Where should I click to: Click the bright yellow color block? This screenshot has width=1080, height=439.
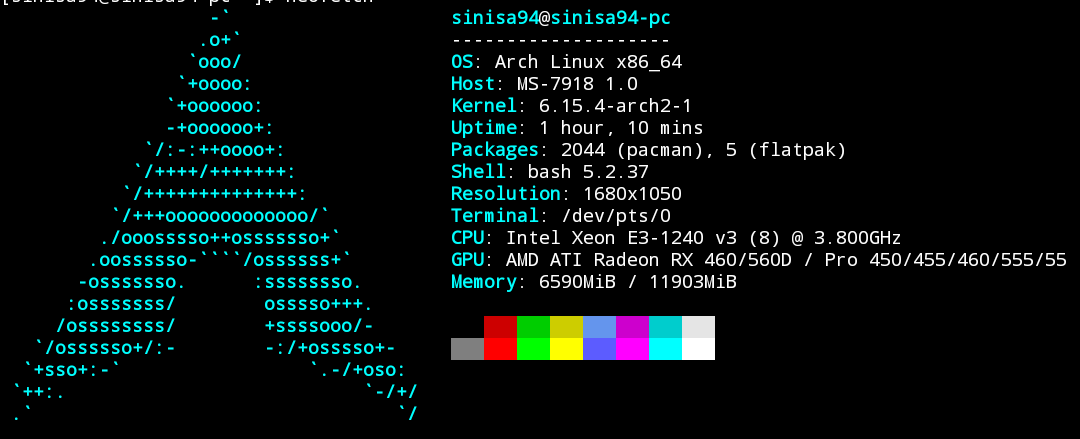[x=566, y=348]
